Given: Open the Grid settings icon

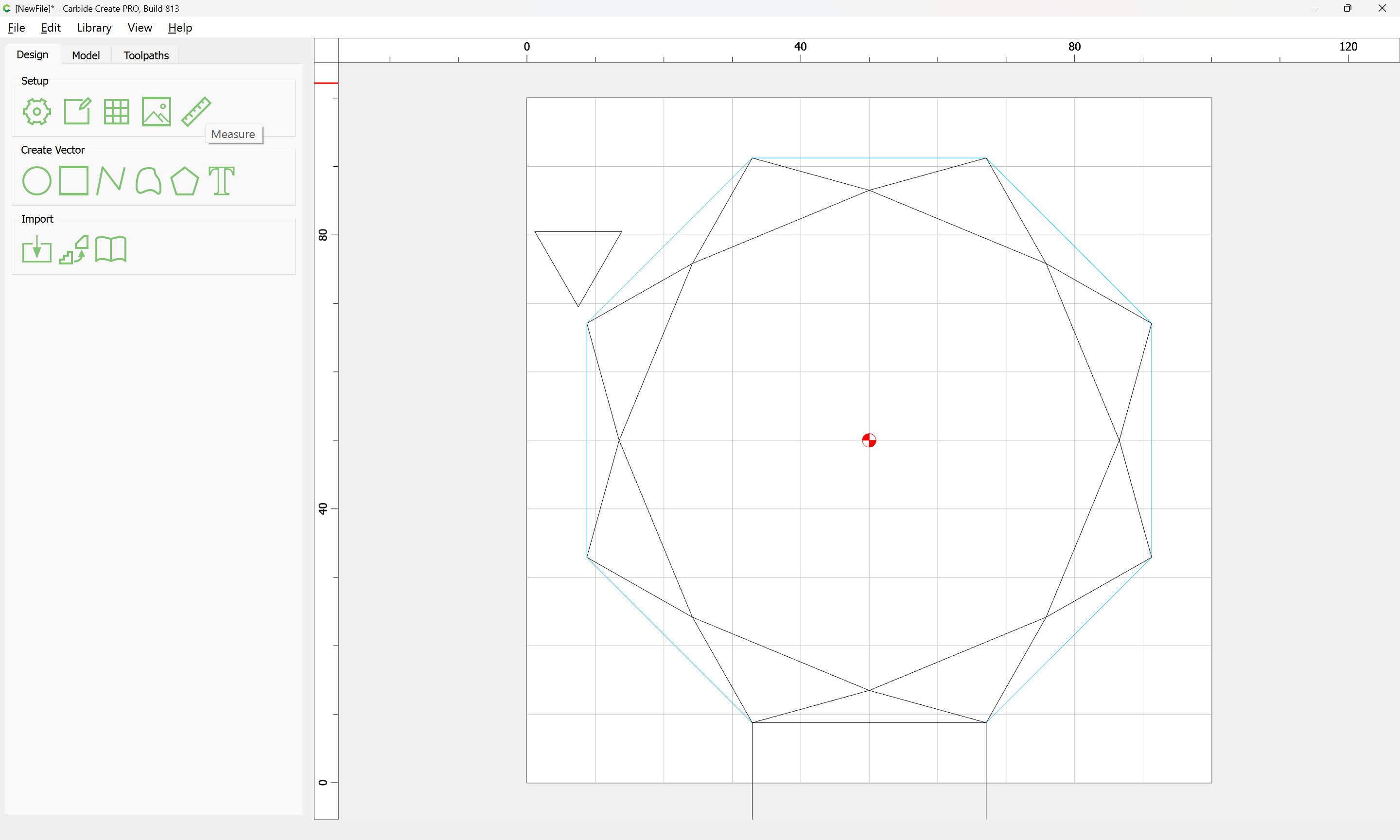Looking at the screenshot, I should (117, 111).
